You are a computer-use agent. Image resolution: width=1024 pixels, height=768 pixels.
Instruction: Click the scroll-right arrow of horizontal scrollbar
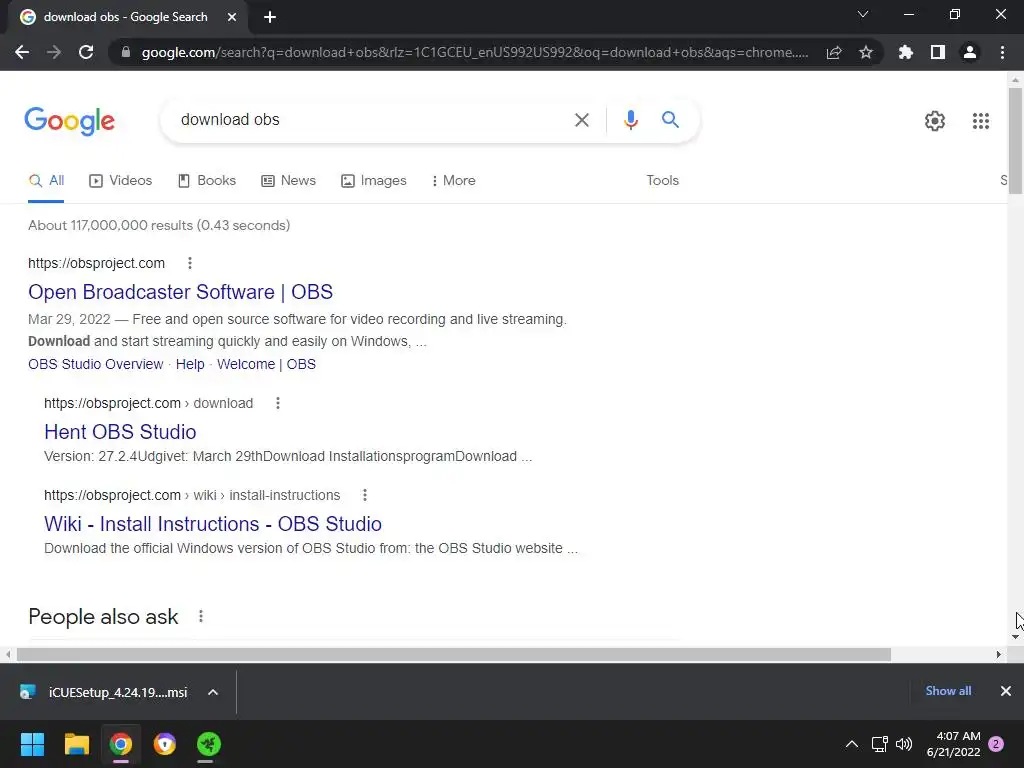pyautogui.click(x=998, y=654)
